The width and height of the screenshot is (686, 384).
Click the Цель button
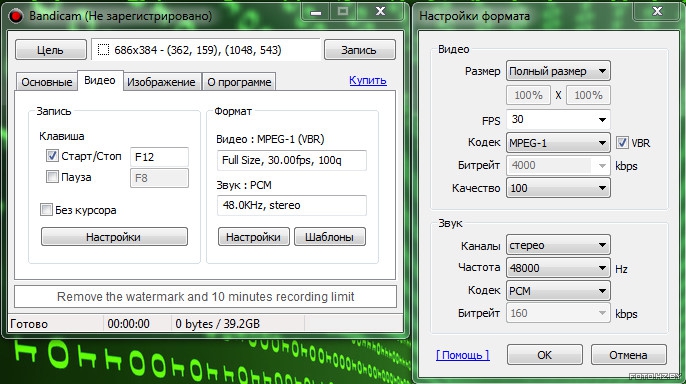point(51,50)
